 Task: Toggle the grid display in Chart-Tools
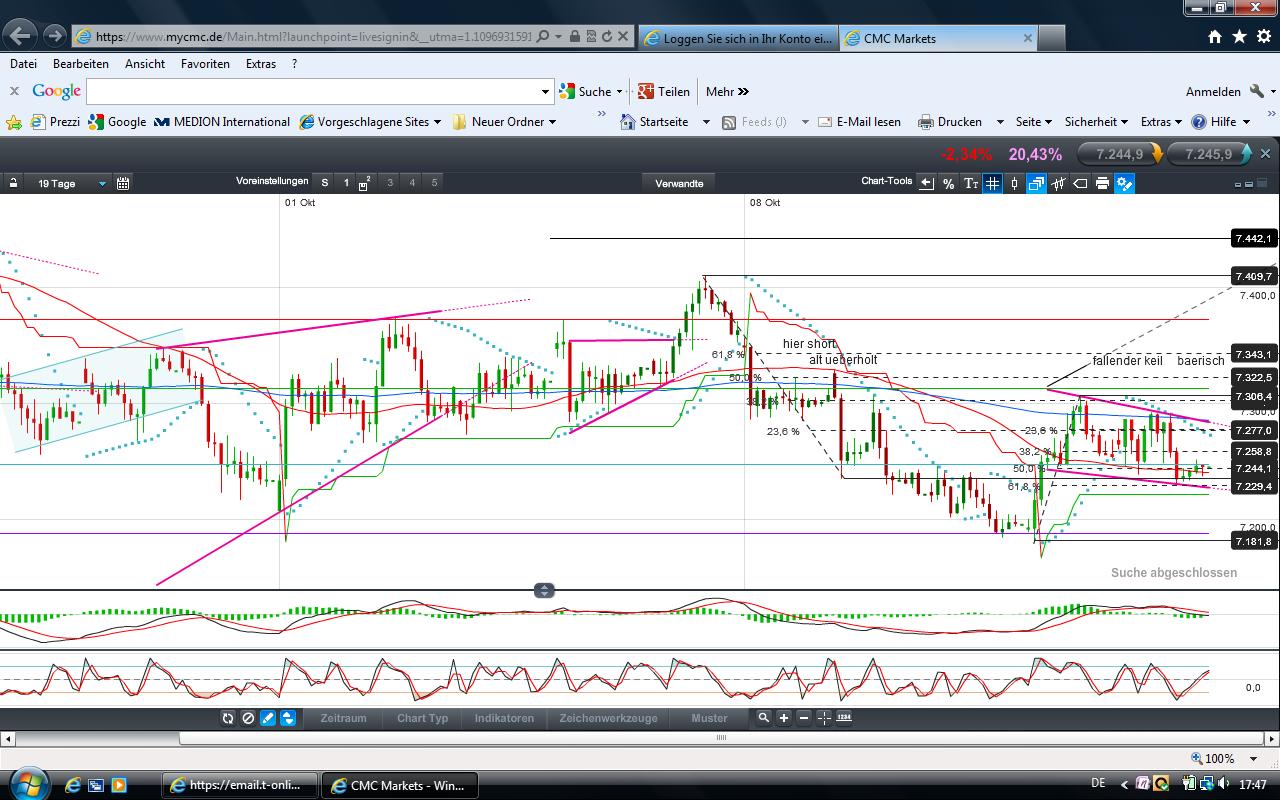[992, 183]
